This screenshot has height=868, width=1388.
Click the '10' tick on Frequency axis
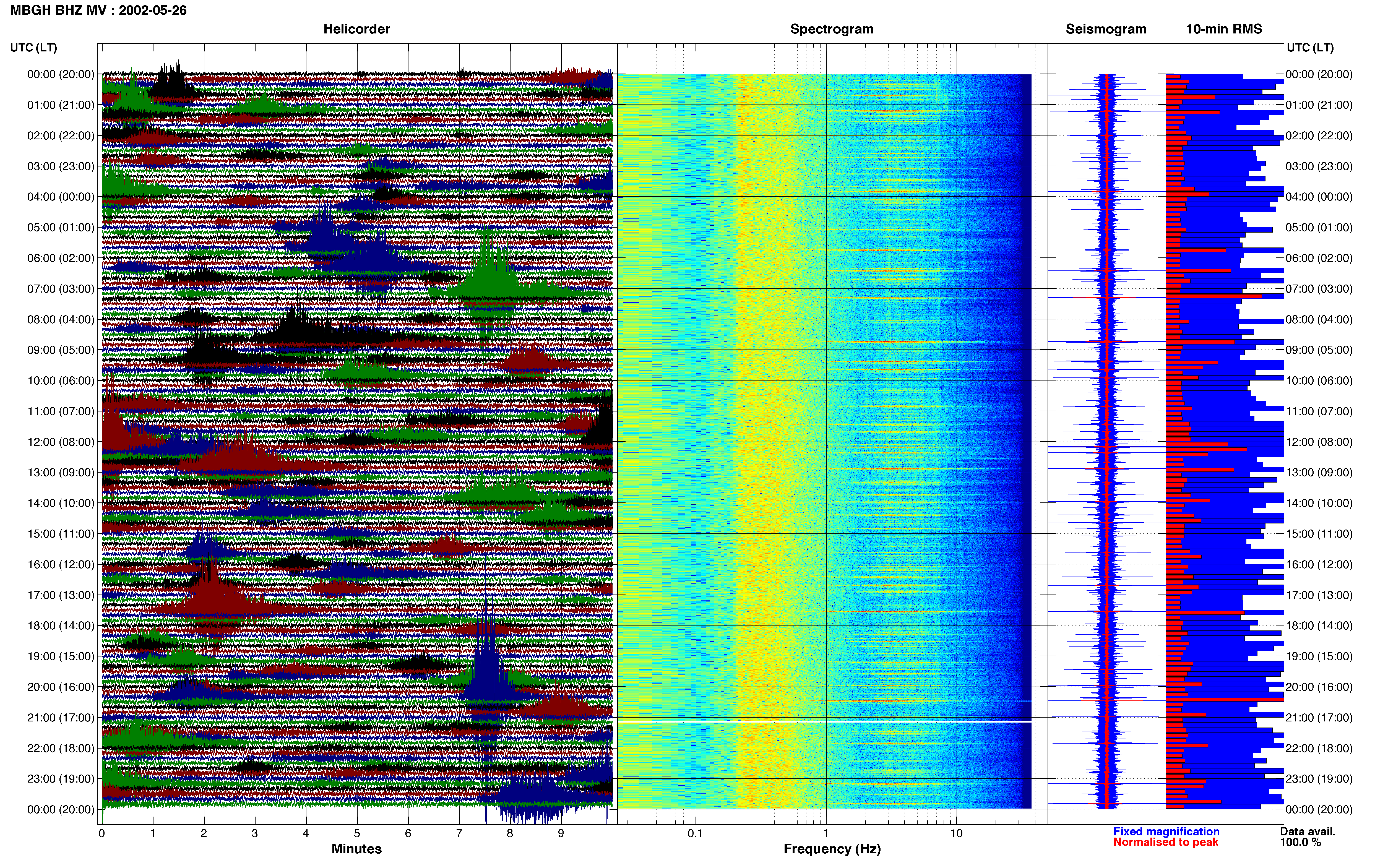pyautogui.click(x=956, y=833)
